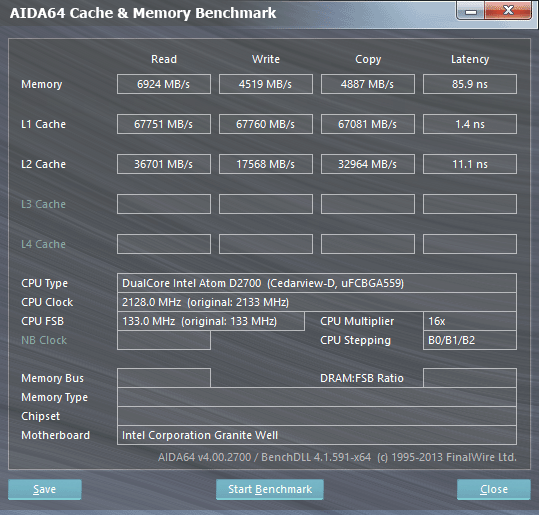The height and width of the screenshot is (515, 539).
Task: Click the empty Chipset field
Action: tap(317, 416)
